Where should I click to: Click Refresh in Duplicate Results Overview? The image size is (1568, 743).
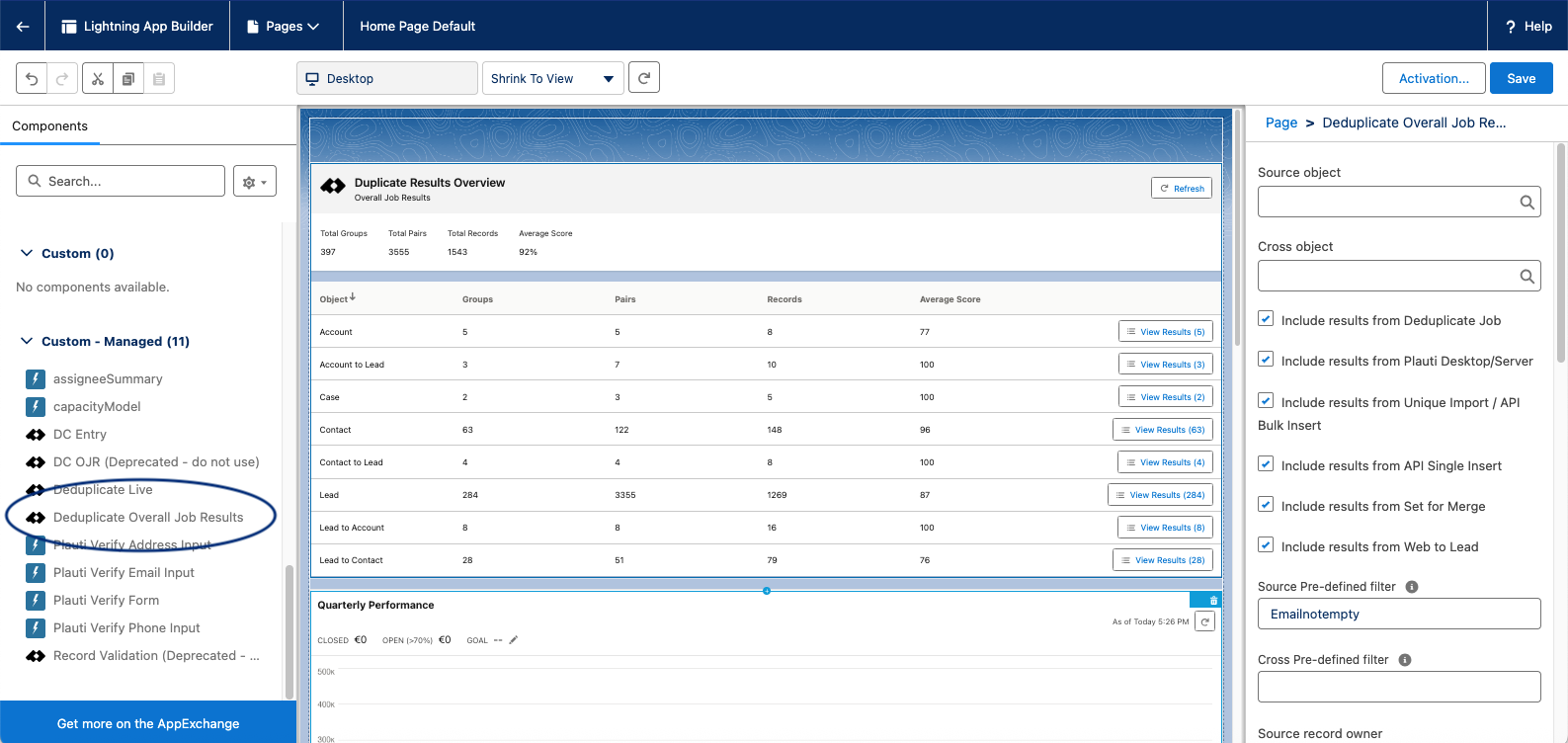(x=1182, y=188)
